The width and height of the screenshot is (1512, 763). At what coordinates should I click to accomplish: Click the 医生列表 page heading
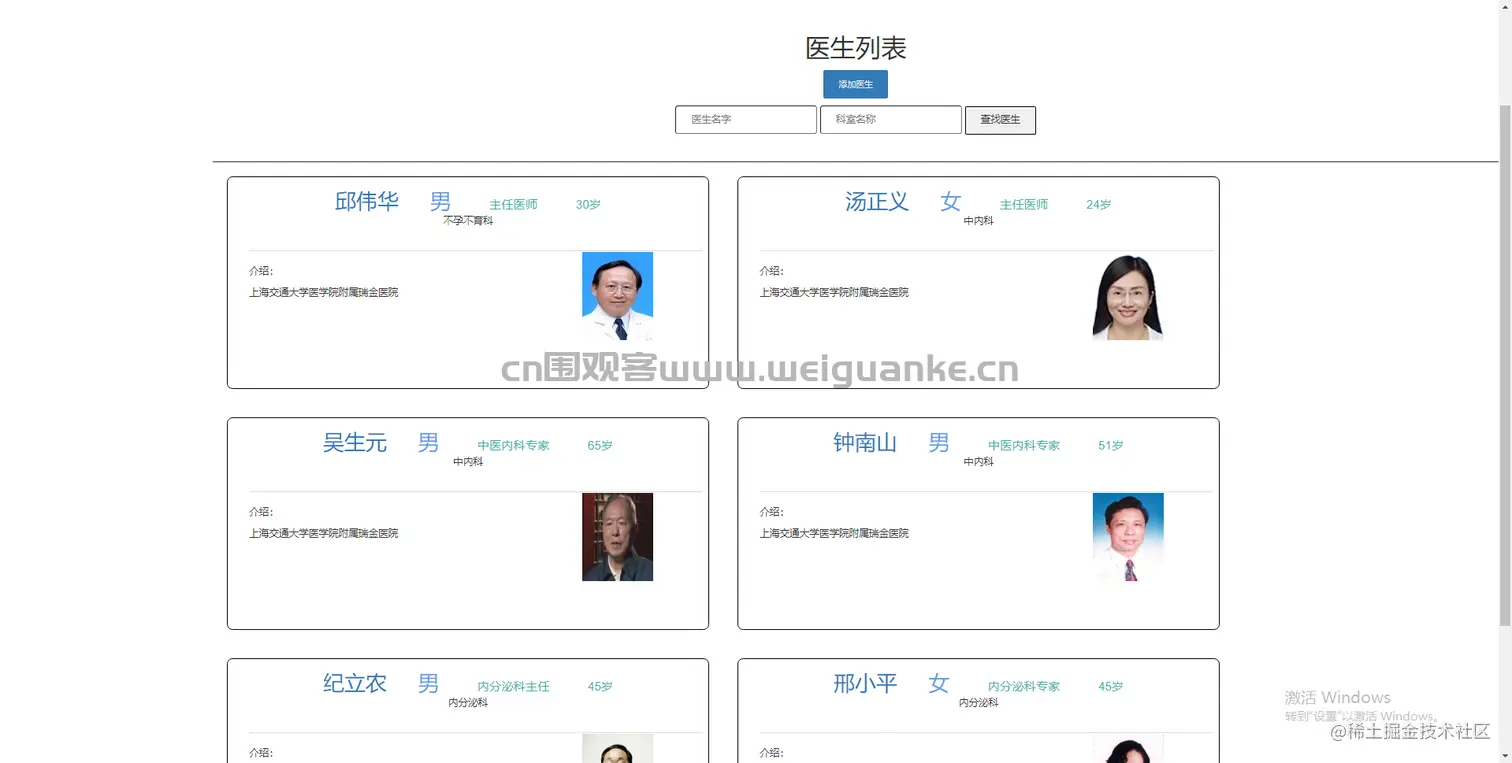pyautogui.click(x=856, y=48)
